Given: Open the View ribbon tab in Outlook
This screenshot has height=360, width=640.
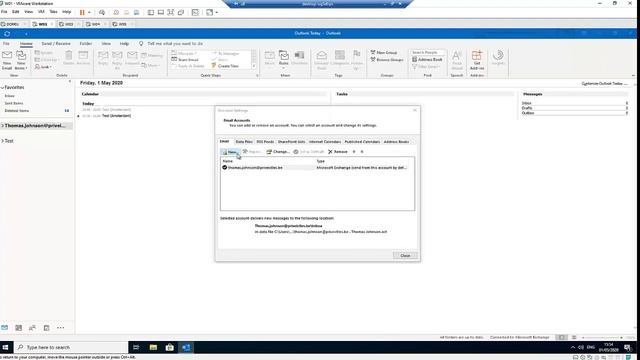Looking at the screenshot, I should 106,44.
